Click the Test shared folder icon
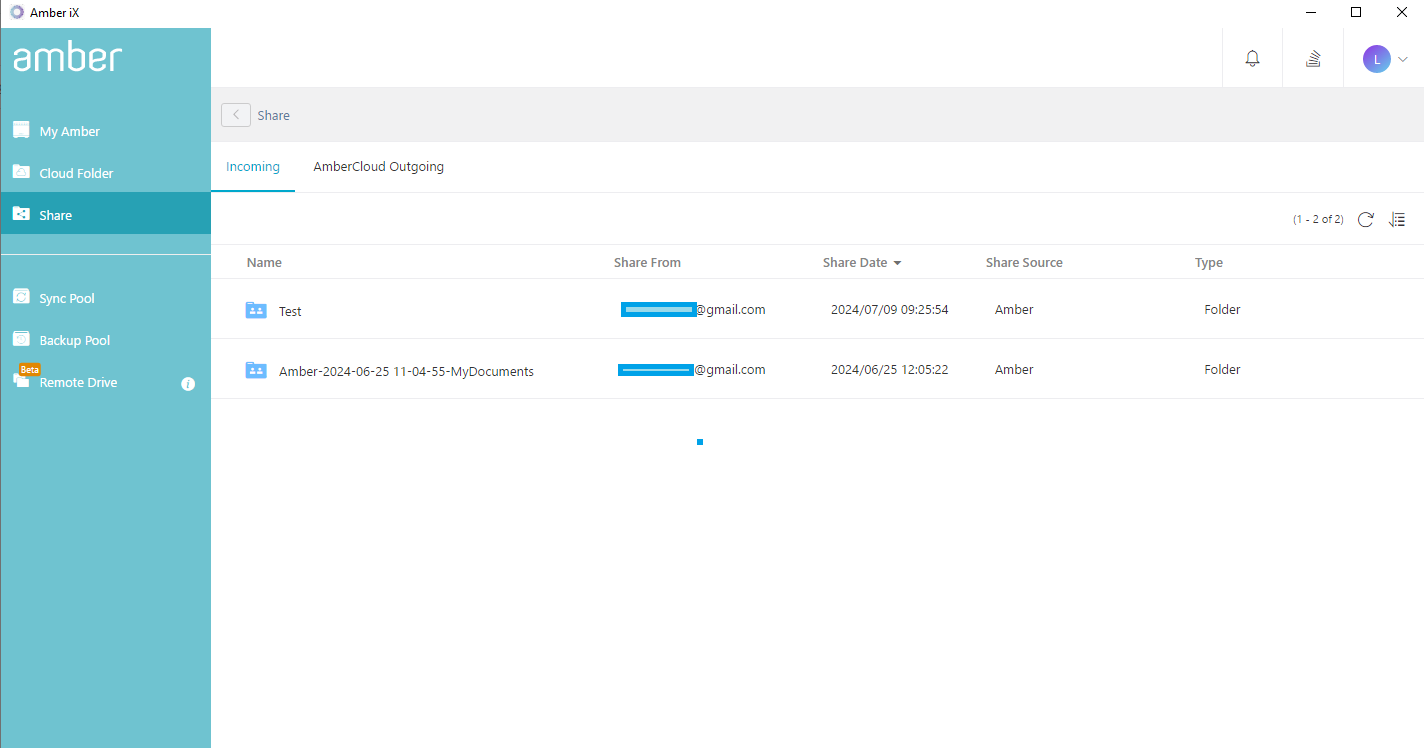This screenshot has height=748, width=1424. click(256, 310)
